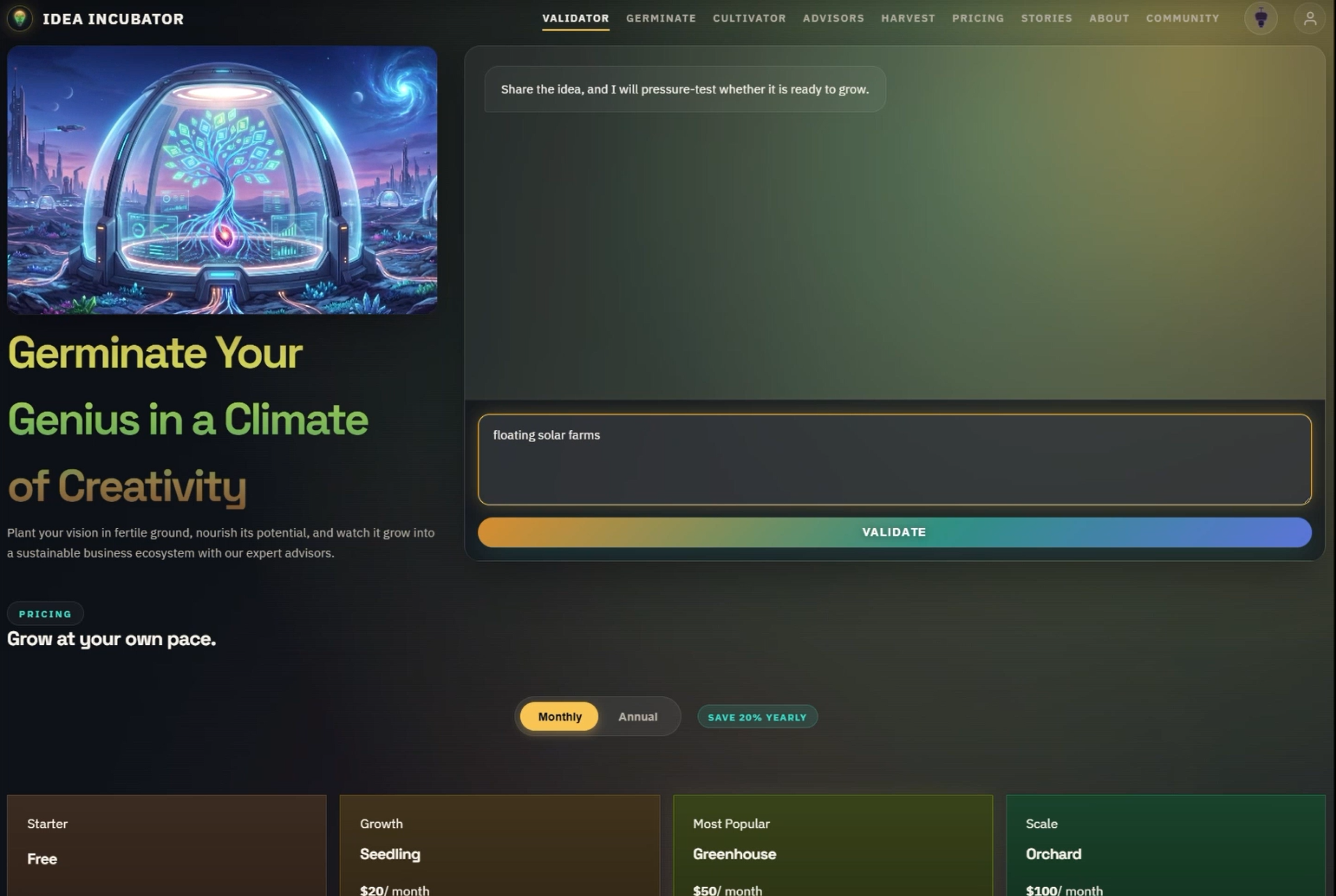The width and height of the screenshot is (1336, 896).
Task: Open the Validator nav tab
Action: (x=575, y=18)
